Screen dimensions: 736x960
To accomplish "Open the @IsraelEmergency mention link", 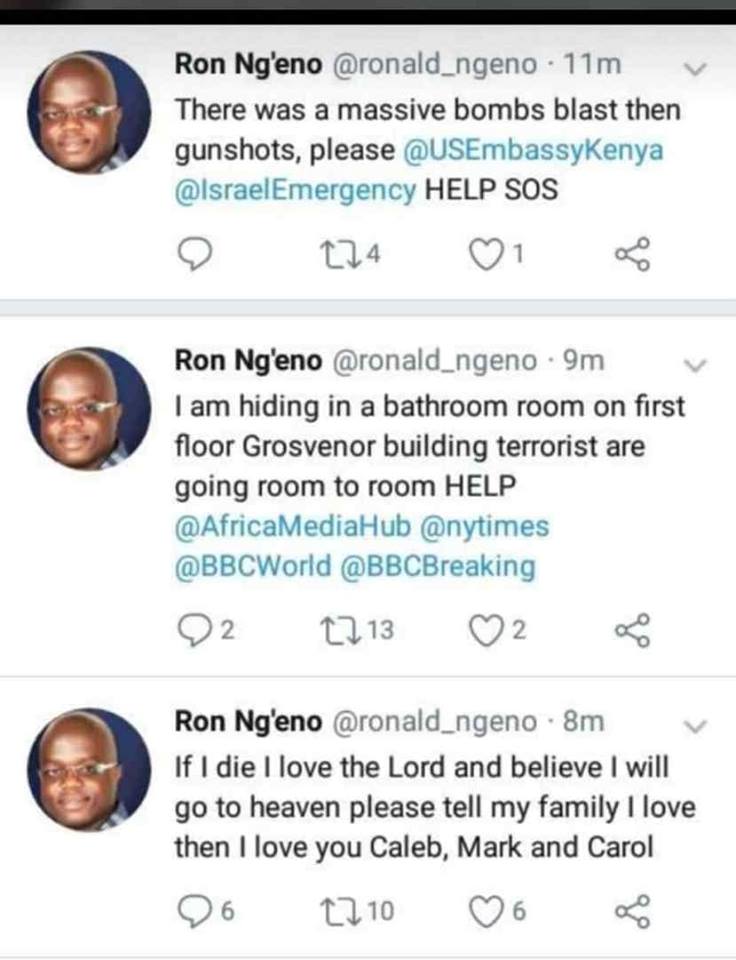I will pyautogui.click(x=296, y=190).
